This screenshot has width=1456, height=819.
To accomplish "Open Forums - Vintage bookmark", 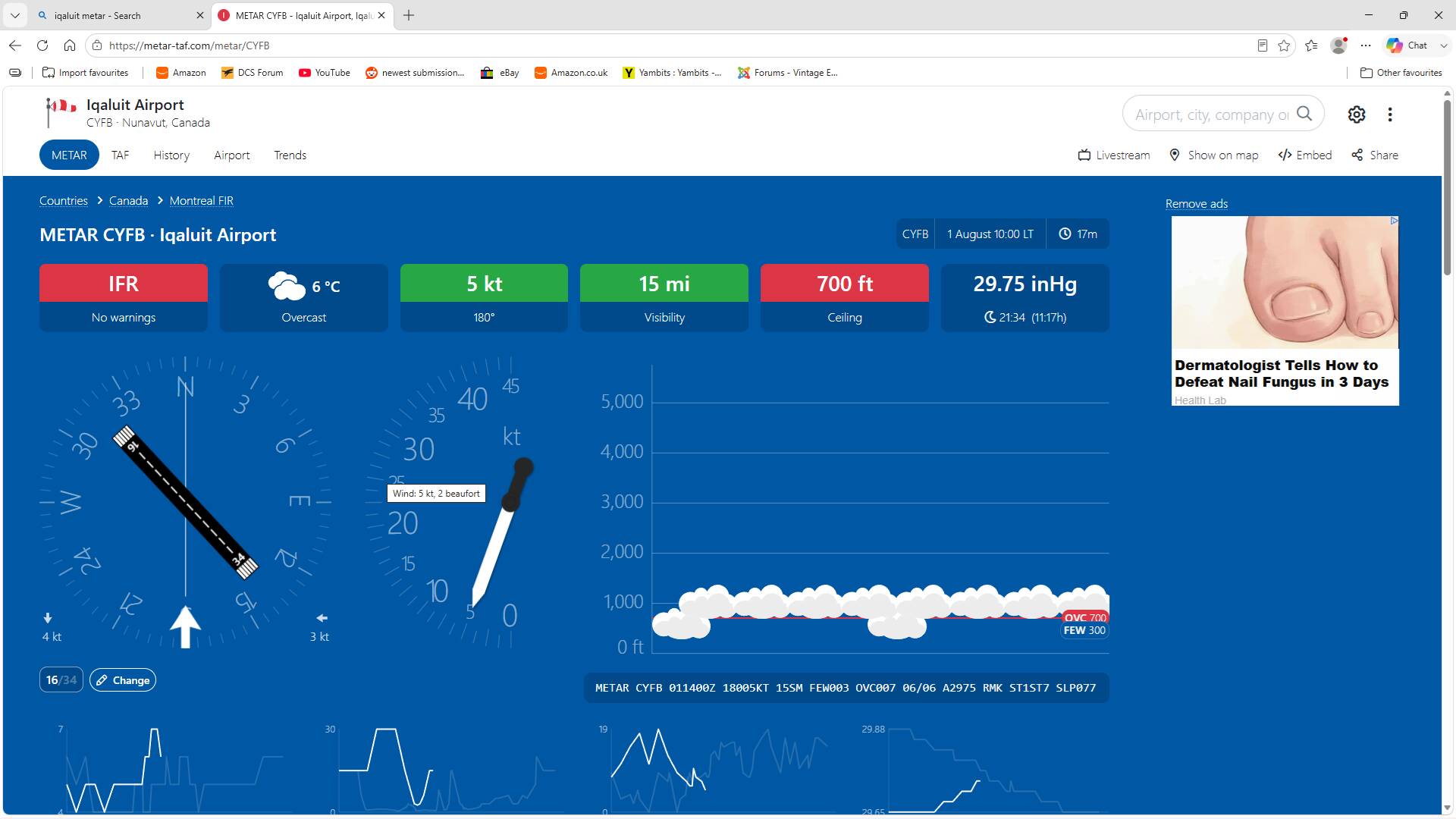I will click(x=787, y=73).
